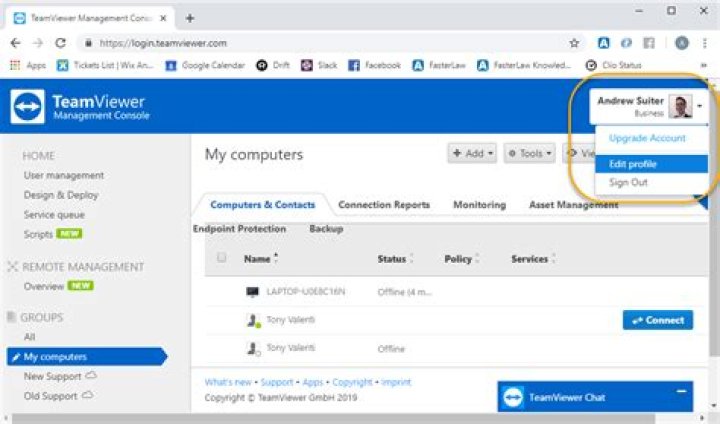Sort the table by Services column

point(534,259)
